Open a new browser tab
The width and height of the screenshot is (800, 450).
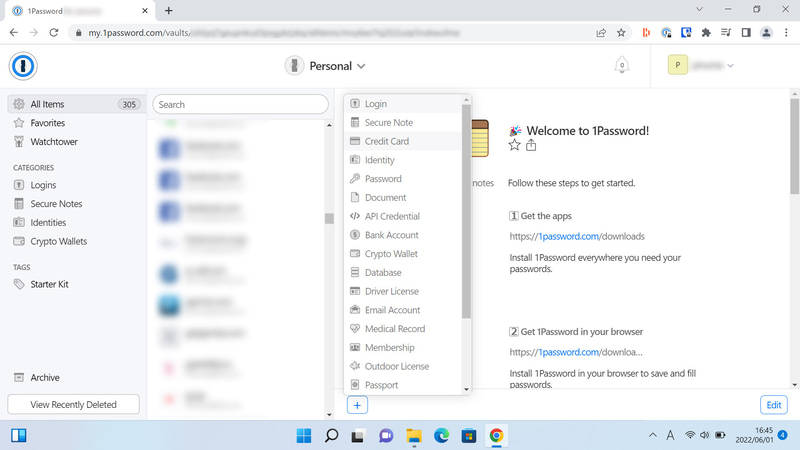coord(169,11)
